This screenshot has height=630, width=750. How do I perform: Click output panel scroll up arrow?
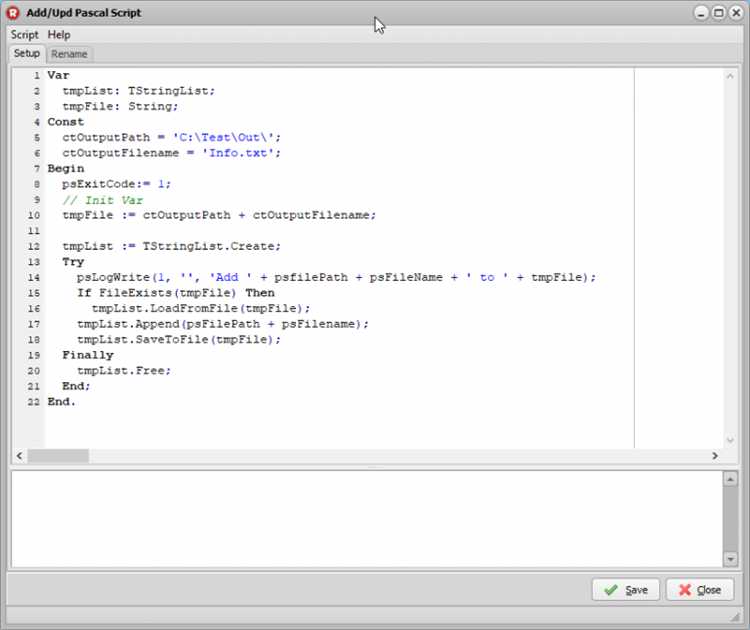point(730,479)
